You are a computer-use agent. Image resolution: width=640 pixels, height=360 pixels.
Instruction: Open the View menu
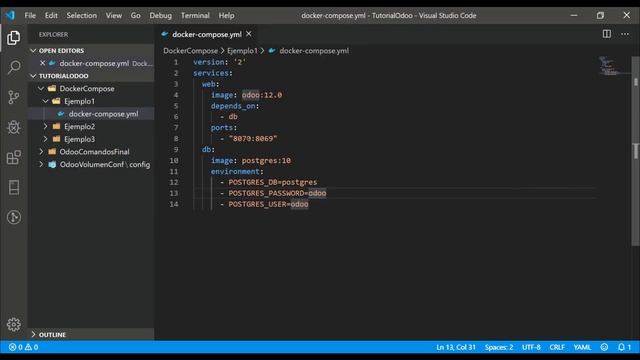(114, 16)
